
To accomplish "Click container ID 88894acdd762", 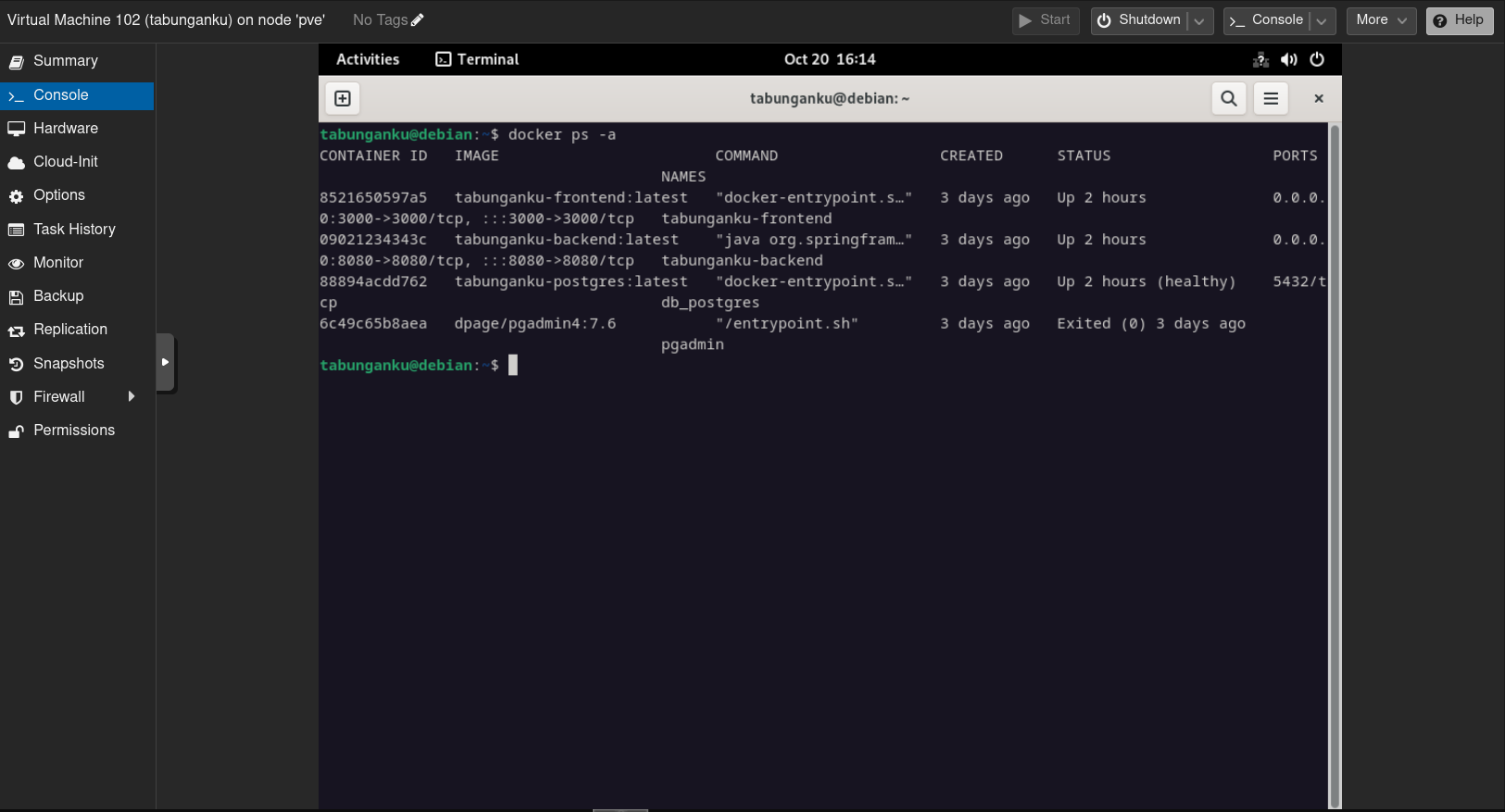I will (x=373, y=281).
